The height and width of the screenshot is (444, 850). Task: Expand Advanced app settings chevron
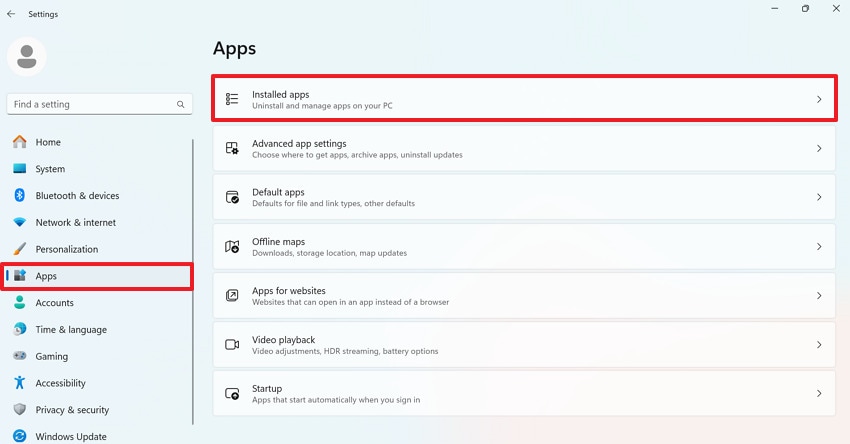pyautogui.click(x=819, y=148)
